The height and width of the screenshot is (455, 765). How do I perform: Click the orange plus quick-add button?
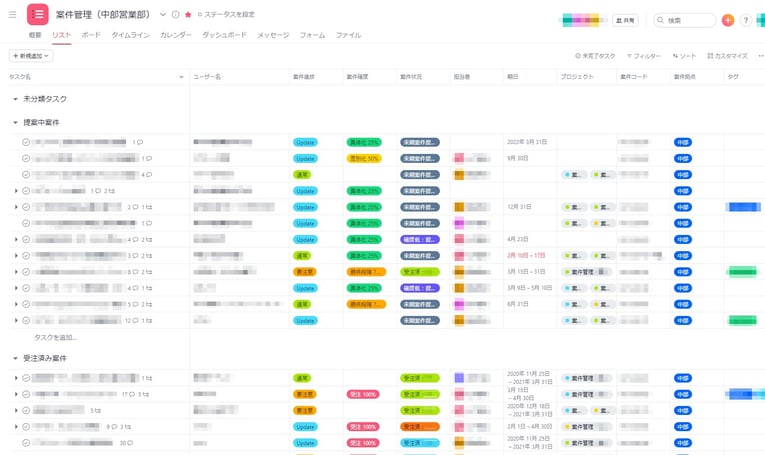coord(728,20)
